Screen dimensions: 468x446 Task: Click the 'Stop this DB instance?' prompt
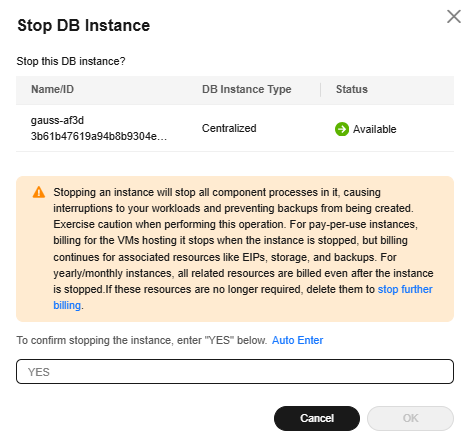point(71,61)
